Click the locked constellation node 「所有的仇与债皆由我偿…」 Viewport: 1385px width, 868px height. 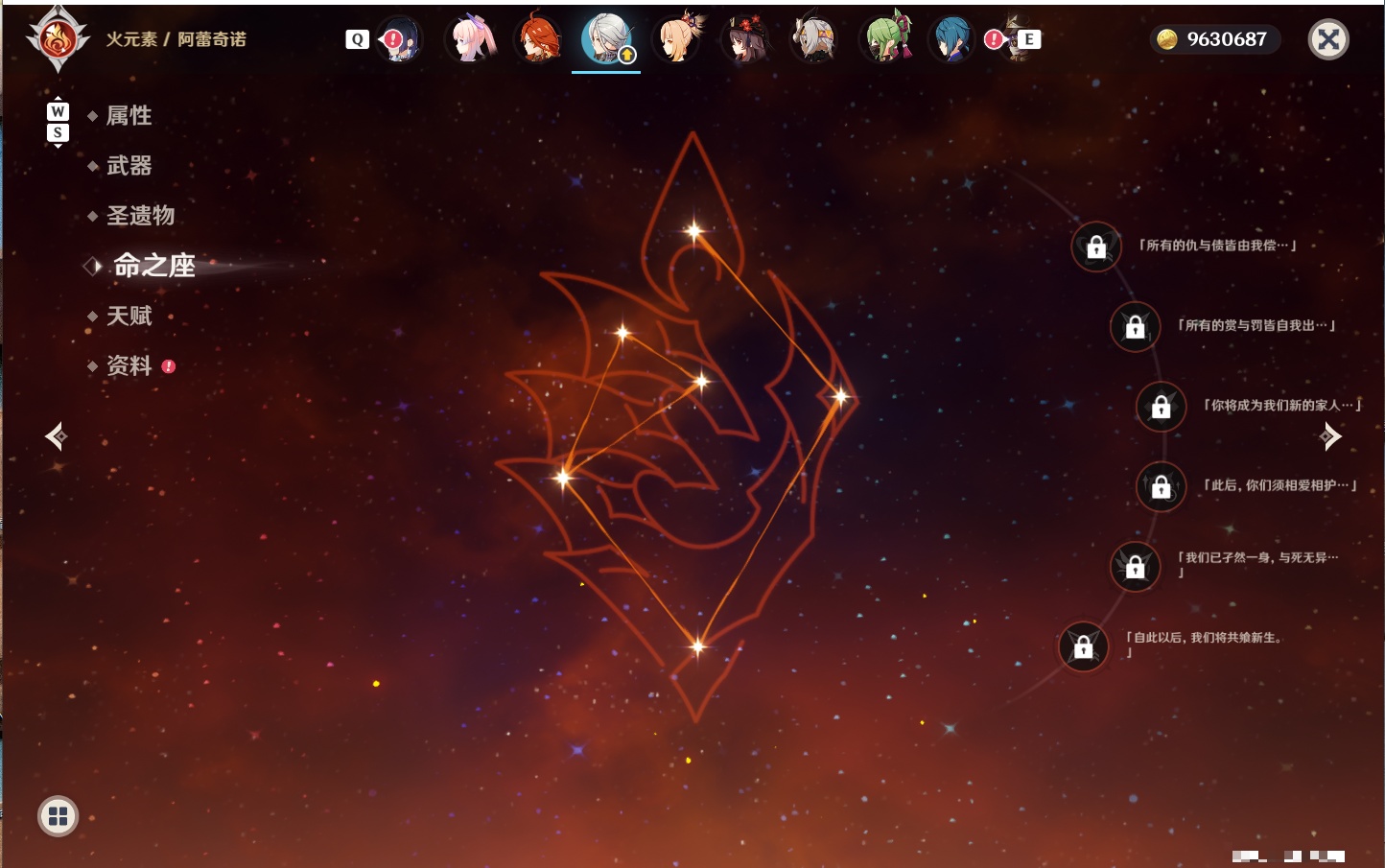(x=1096, y=246)
